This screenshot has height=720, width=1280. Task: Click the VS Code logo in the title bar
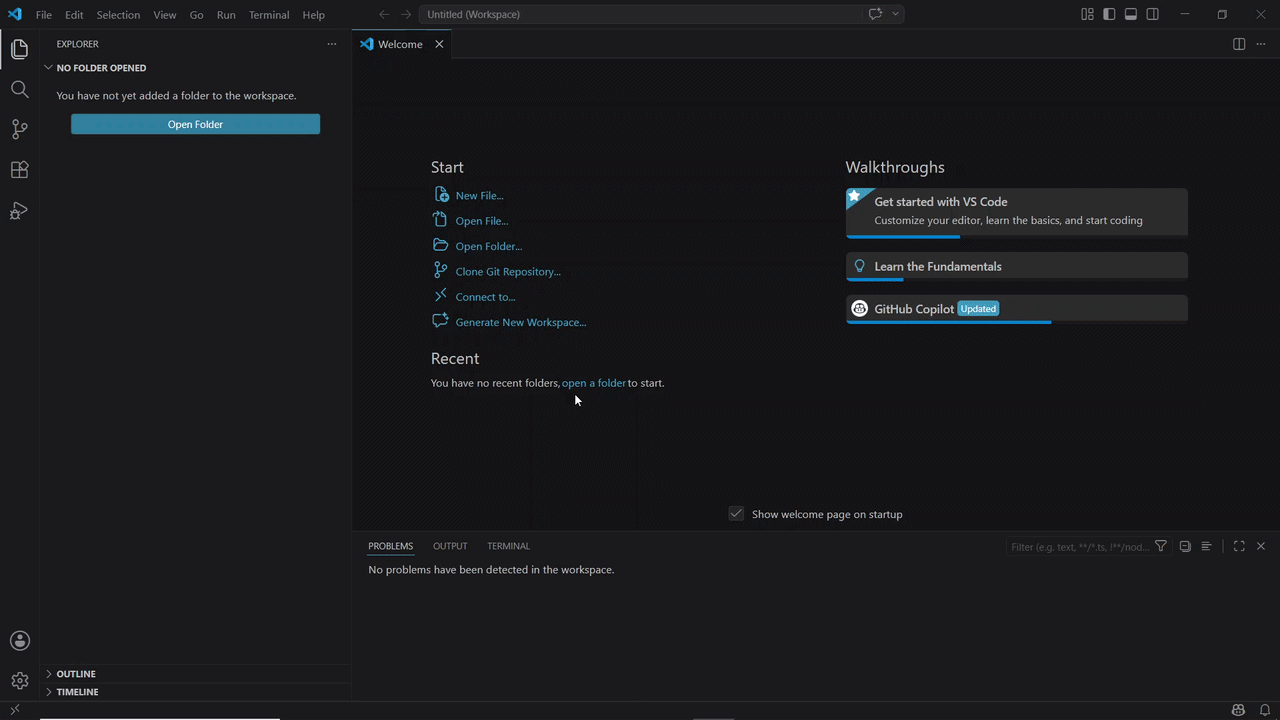click(14, 14)
